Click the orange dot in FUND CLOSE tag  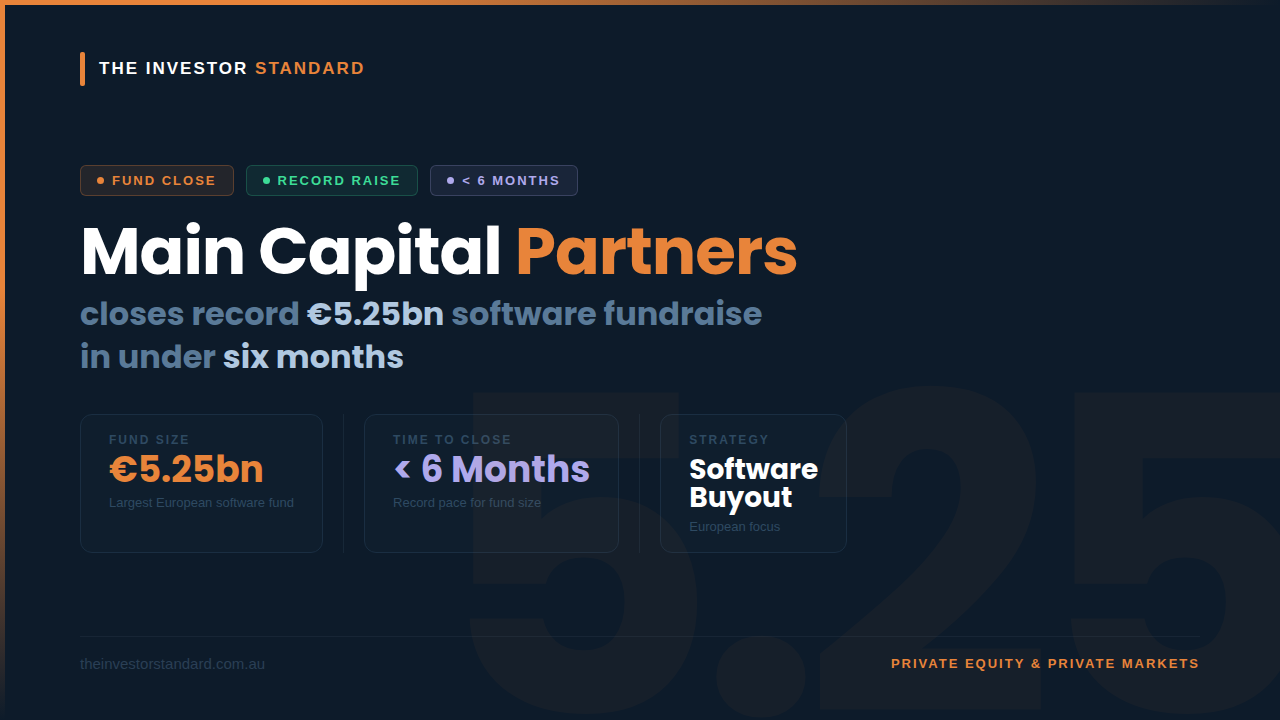pos(101,181)
